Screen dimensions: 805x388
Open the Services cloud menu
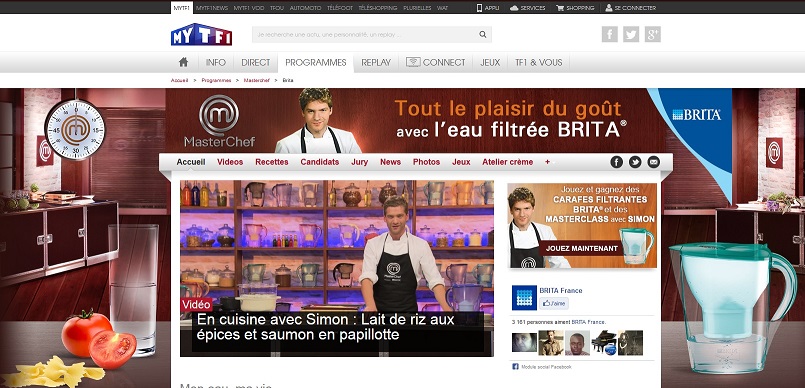pos(527,8)
